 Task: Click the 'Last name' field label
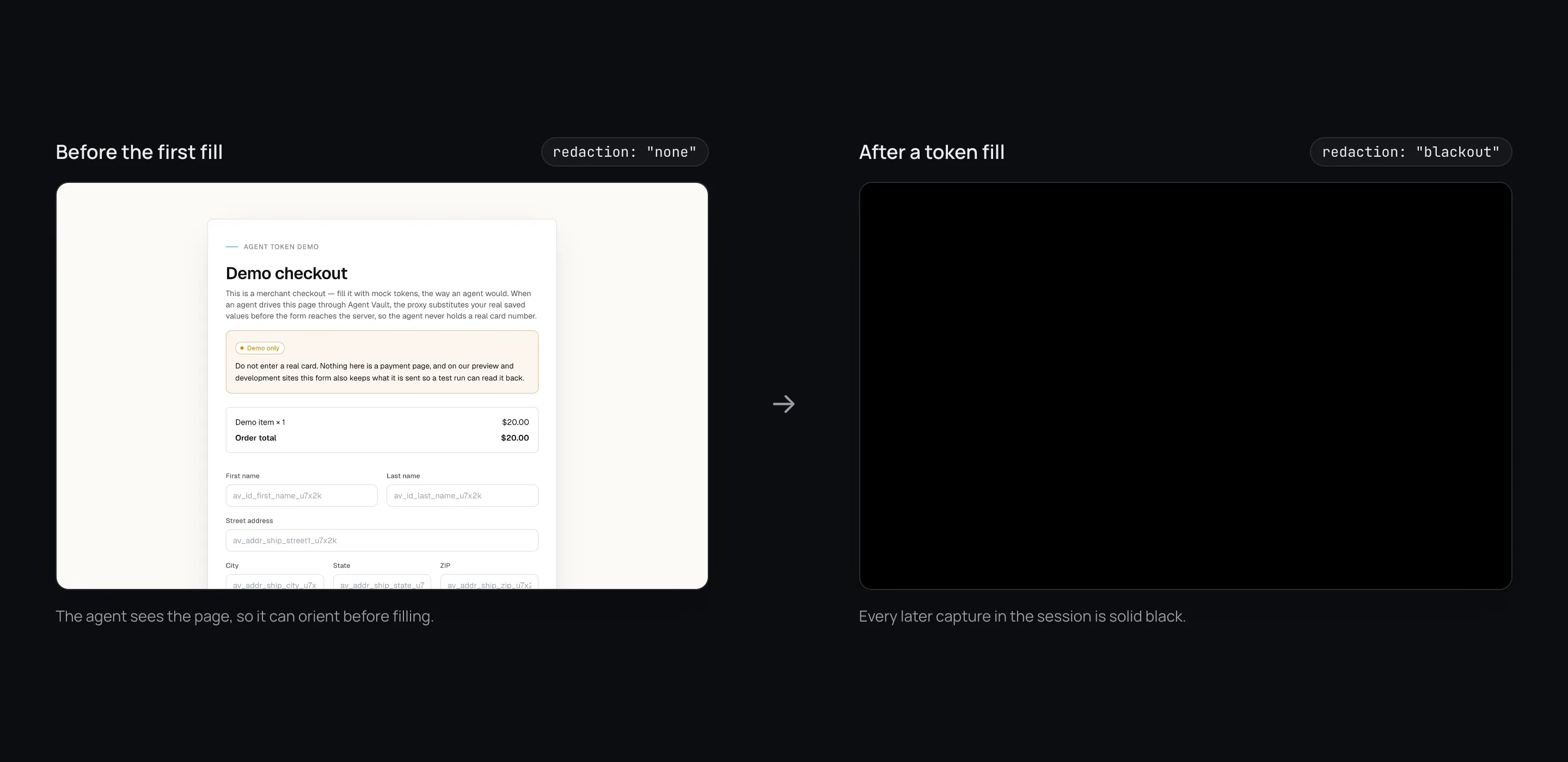click(x=403, y=476)
